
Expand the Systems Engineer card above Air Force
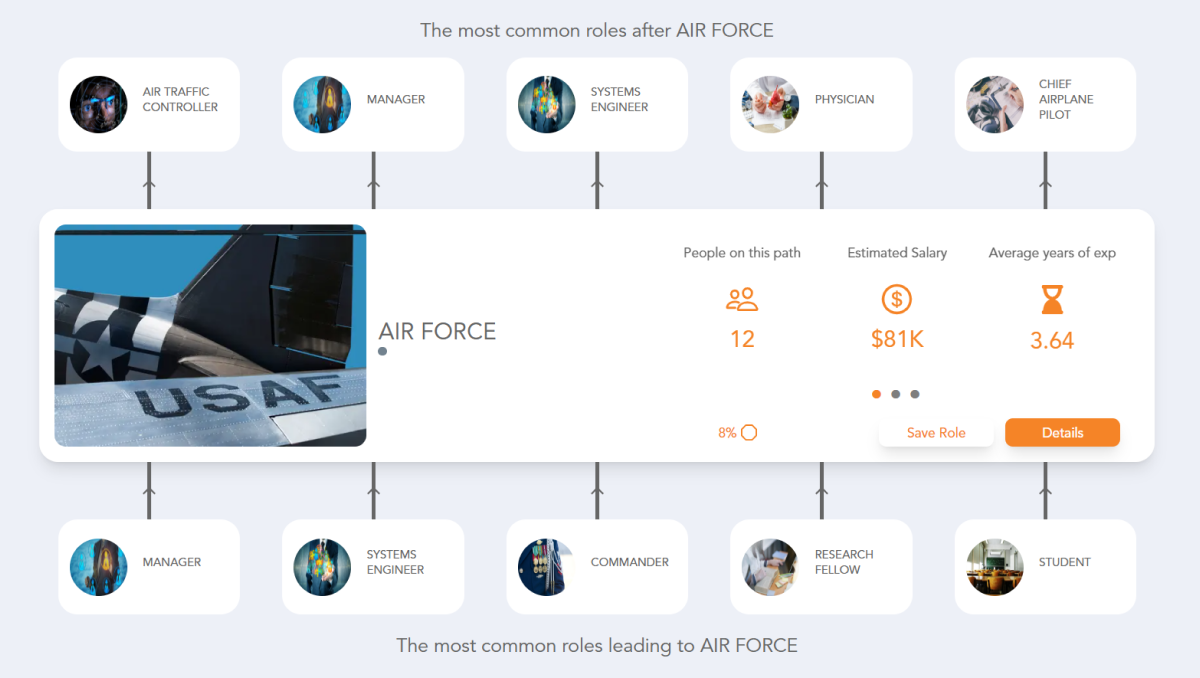click(x=597, y=104)
